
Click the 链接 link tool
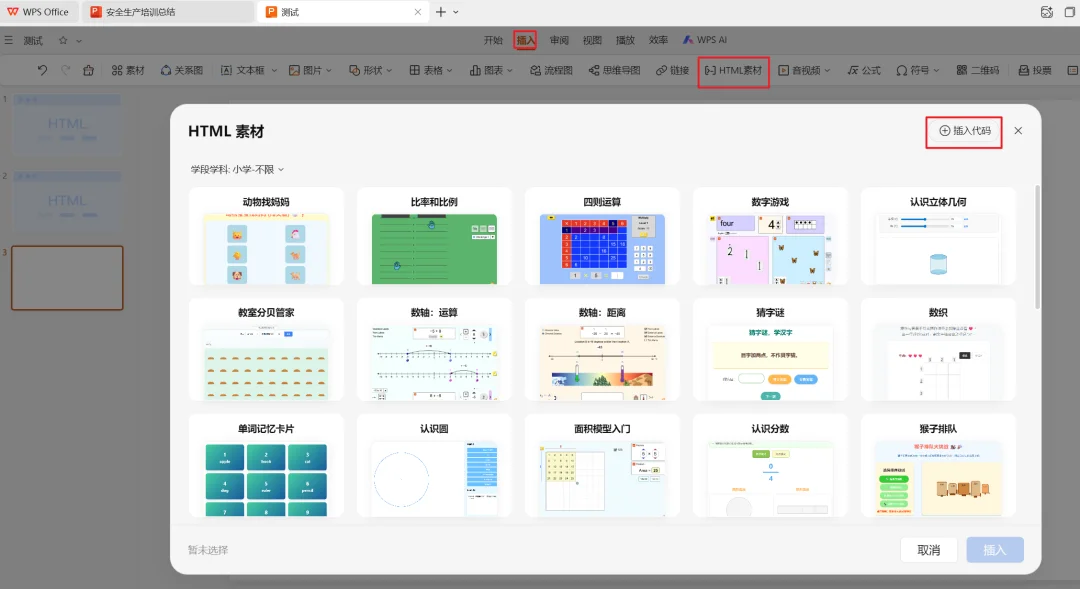[672, 70]
